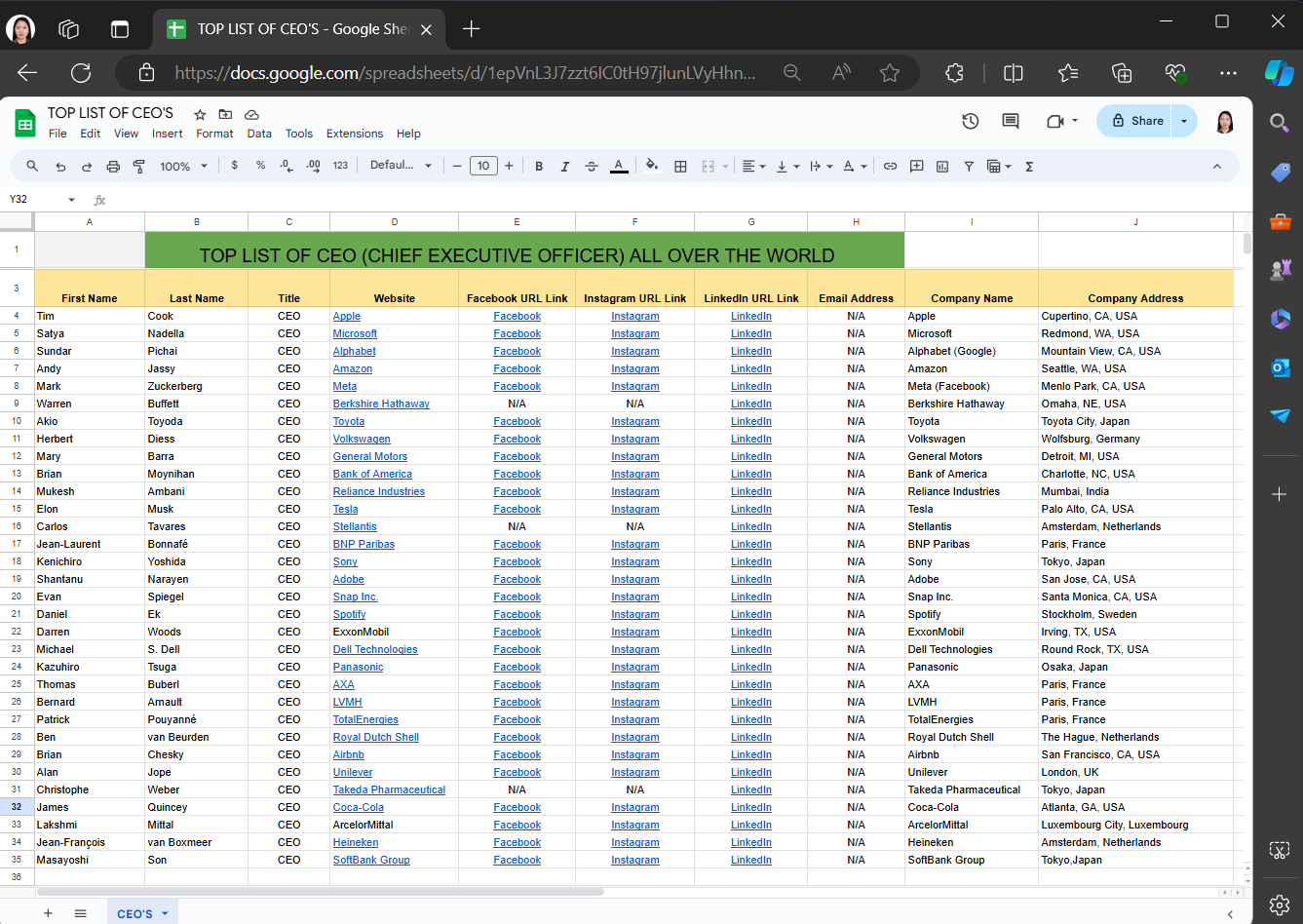The image size is (1303, 924).
Task: Click the print icon in toolbar
Action: click(113, 167)
